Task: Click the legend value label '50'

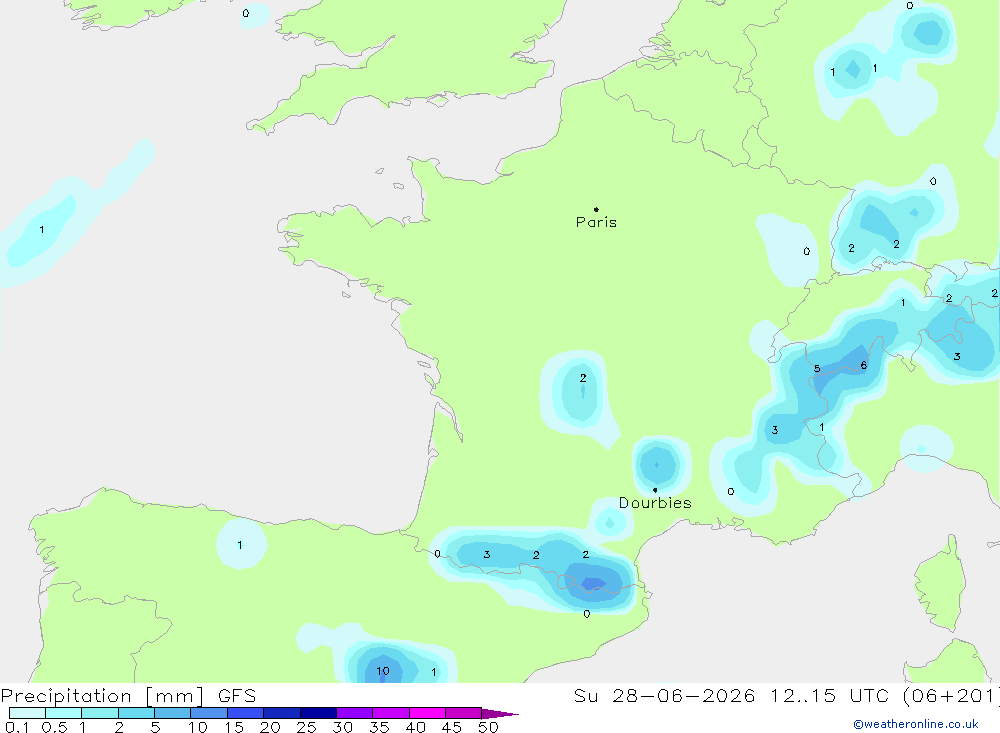Action: (488, 727)
